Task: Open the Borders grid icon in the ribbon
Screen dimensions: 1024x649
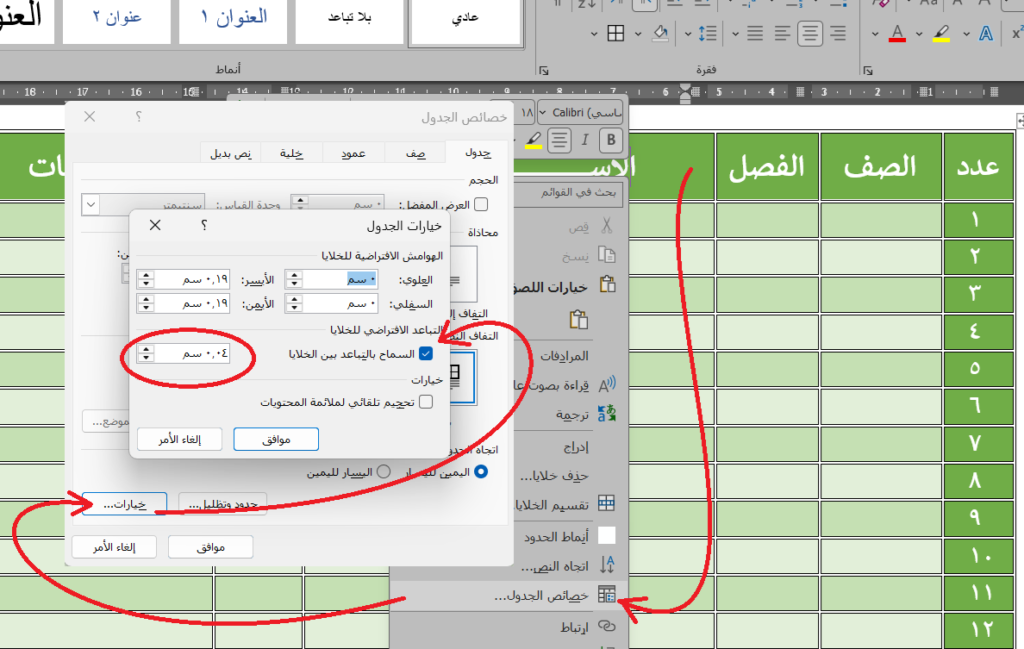Action: click(x=616, y=33)
